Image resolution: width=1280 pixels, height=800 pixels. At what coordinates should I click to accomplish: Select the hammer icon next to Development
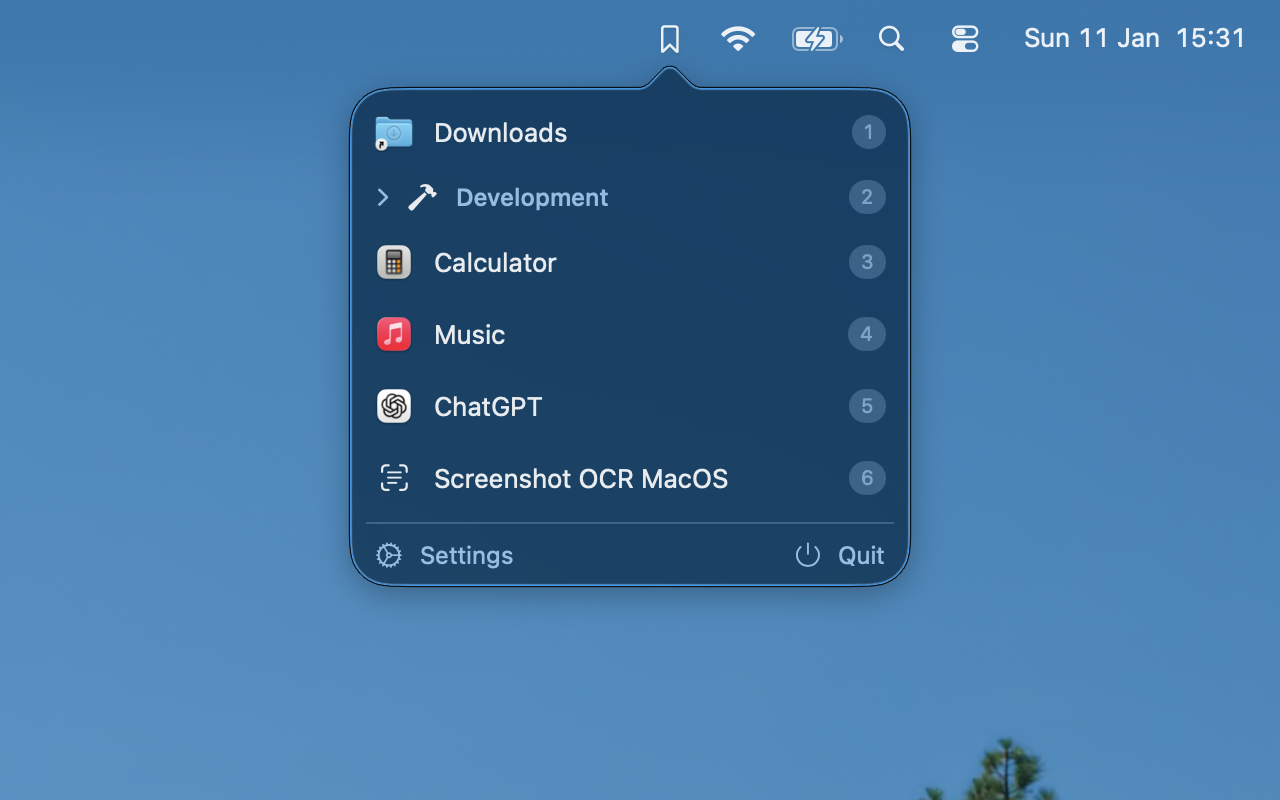(x=420, y=197)
